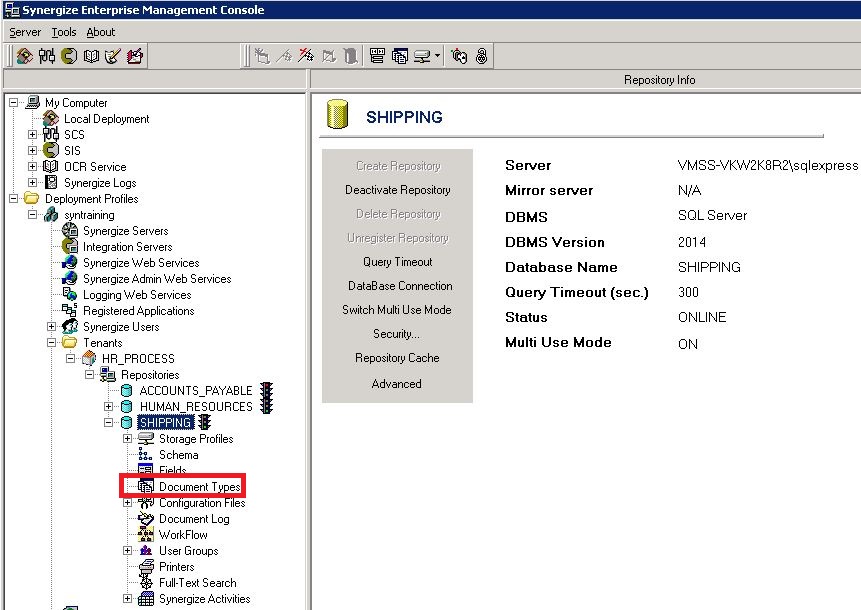Click the theater masks icon in the toolbar
Viewport: 861px width, 610px height.
(x=459, y=56)
